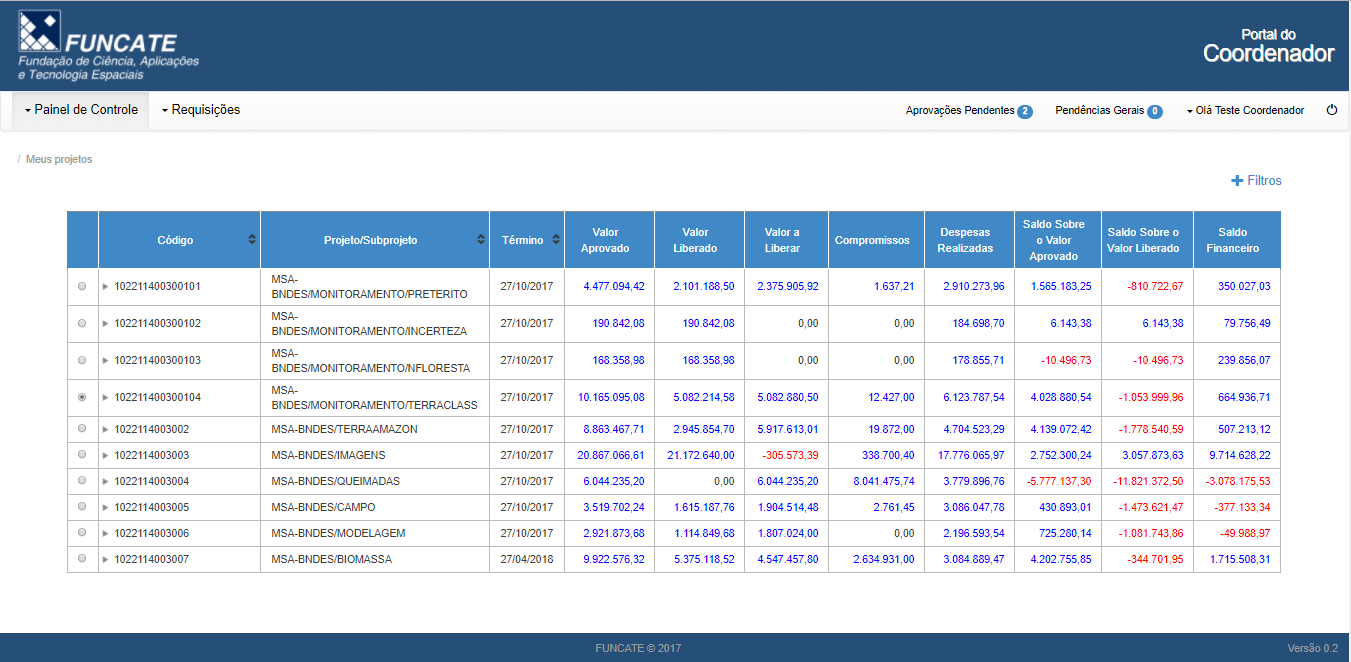The image size is (1351, 662).
Task: Sort by Projeto/Subprojeto column arrows
Action: pos(481,240)
